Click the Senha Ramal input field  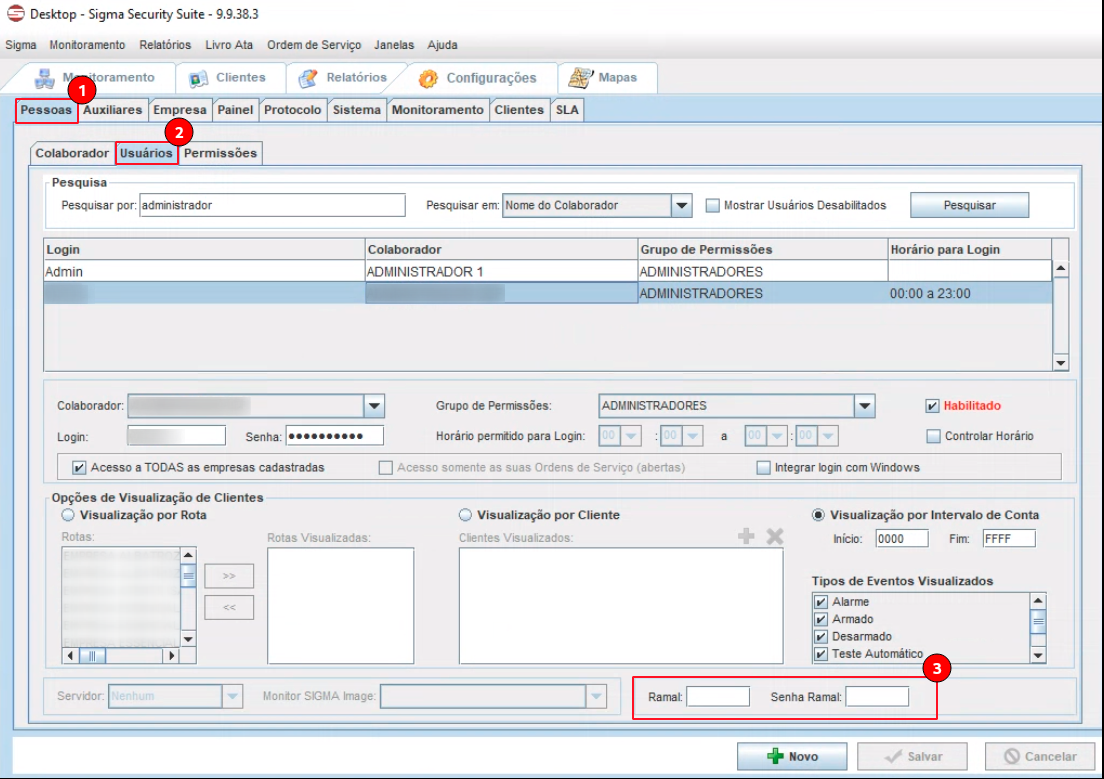(x=877, y=697)
